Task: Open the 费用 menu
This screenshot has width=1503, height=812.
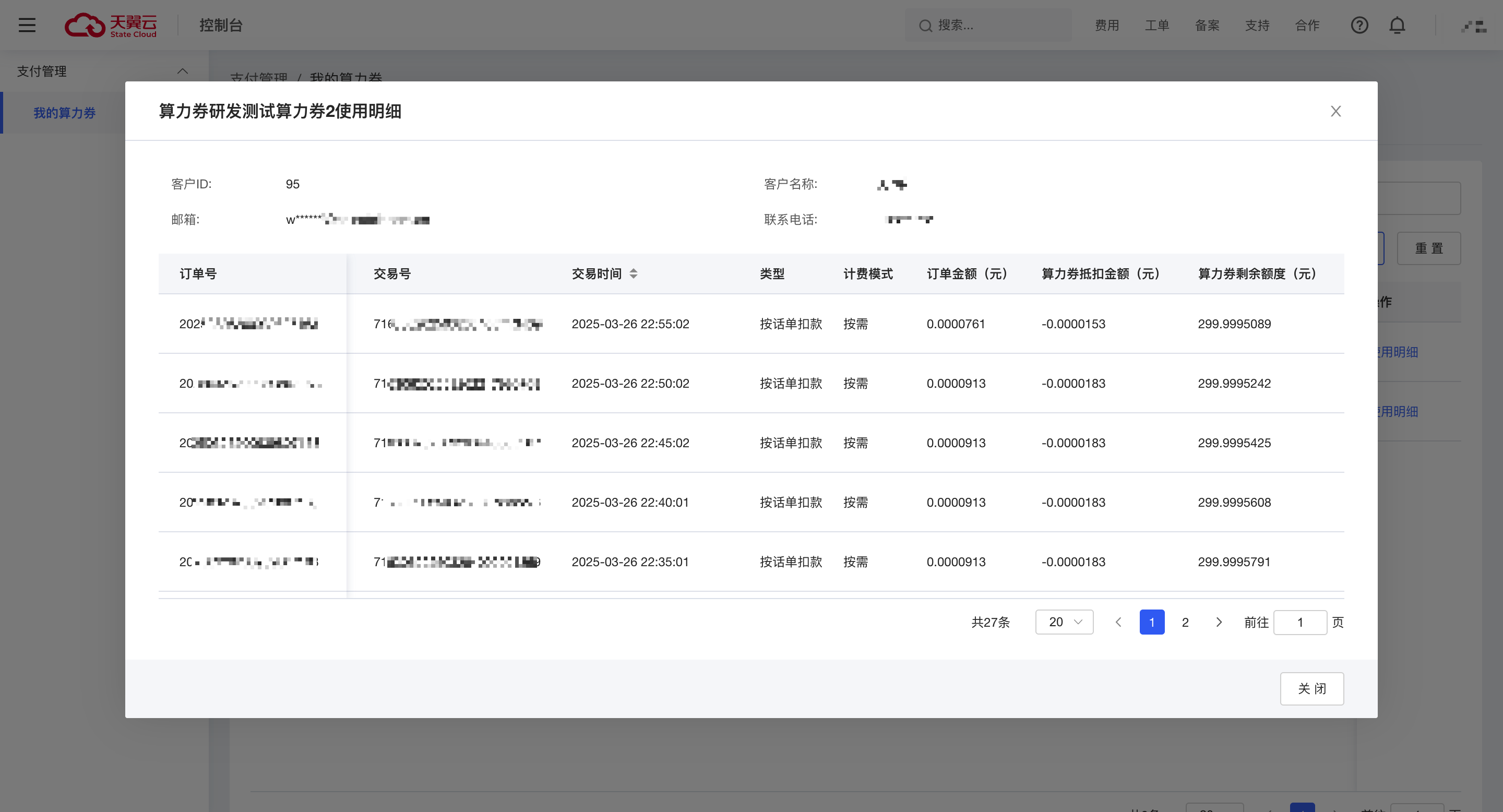Action: (x=1107, y=25)
